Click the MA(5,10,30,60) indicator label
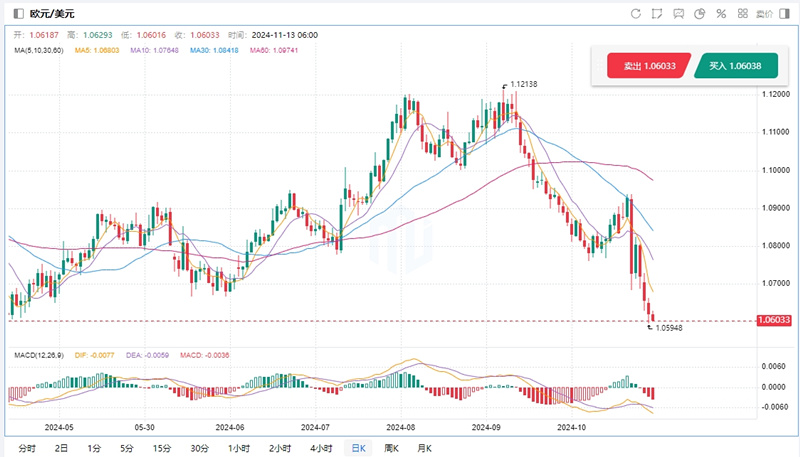Viewport: 800px width, 457px height. click(x=35, y=49)
